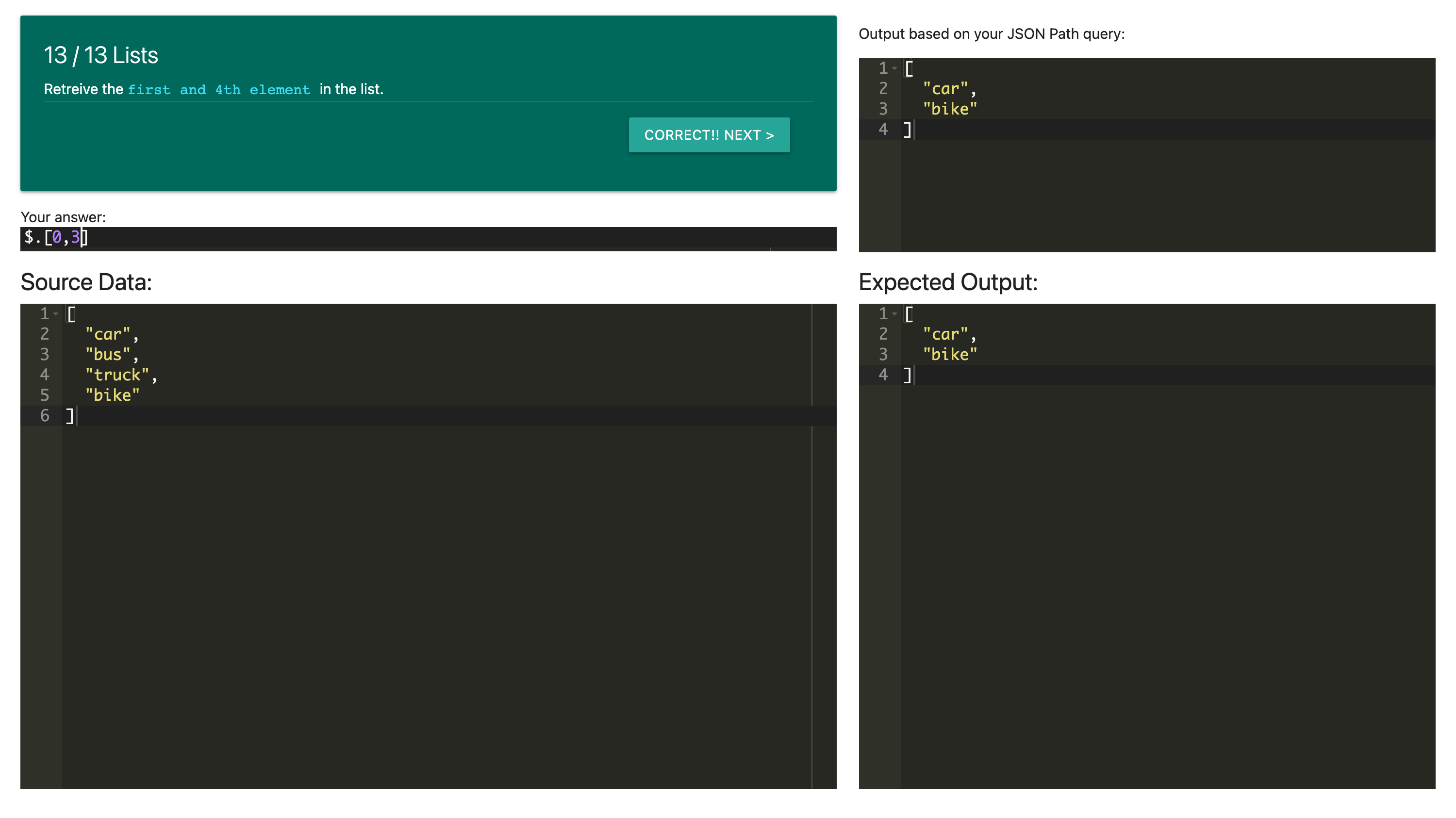Viewport: 1456px width, 818px height.
Task: Click the Source Data heading
Action: click(x=86, y=282)
